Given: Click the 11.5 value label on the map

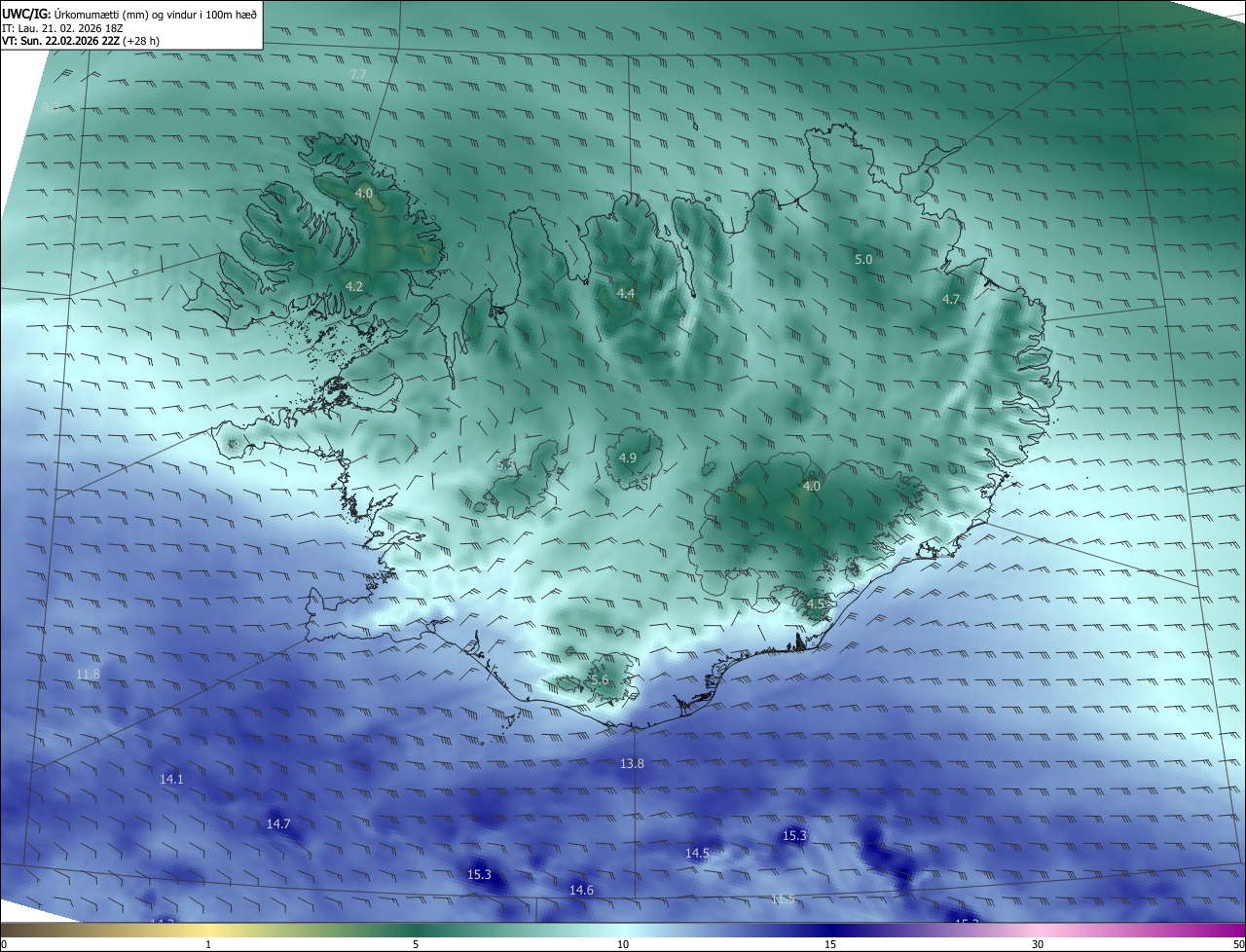Looking at the screenshot, I should [x=783, y=898].
